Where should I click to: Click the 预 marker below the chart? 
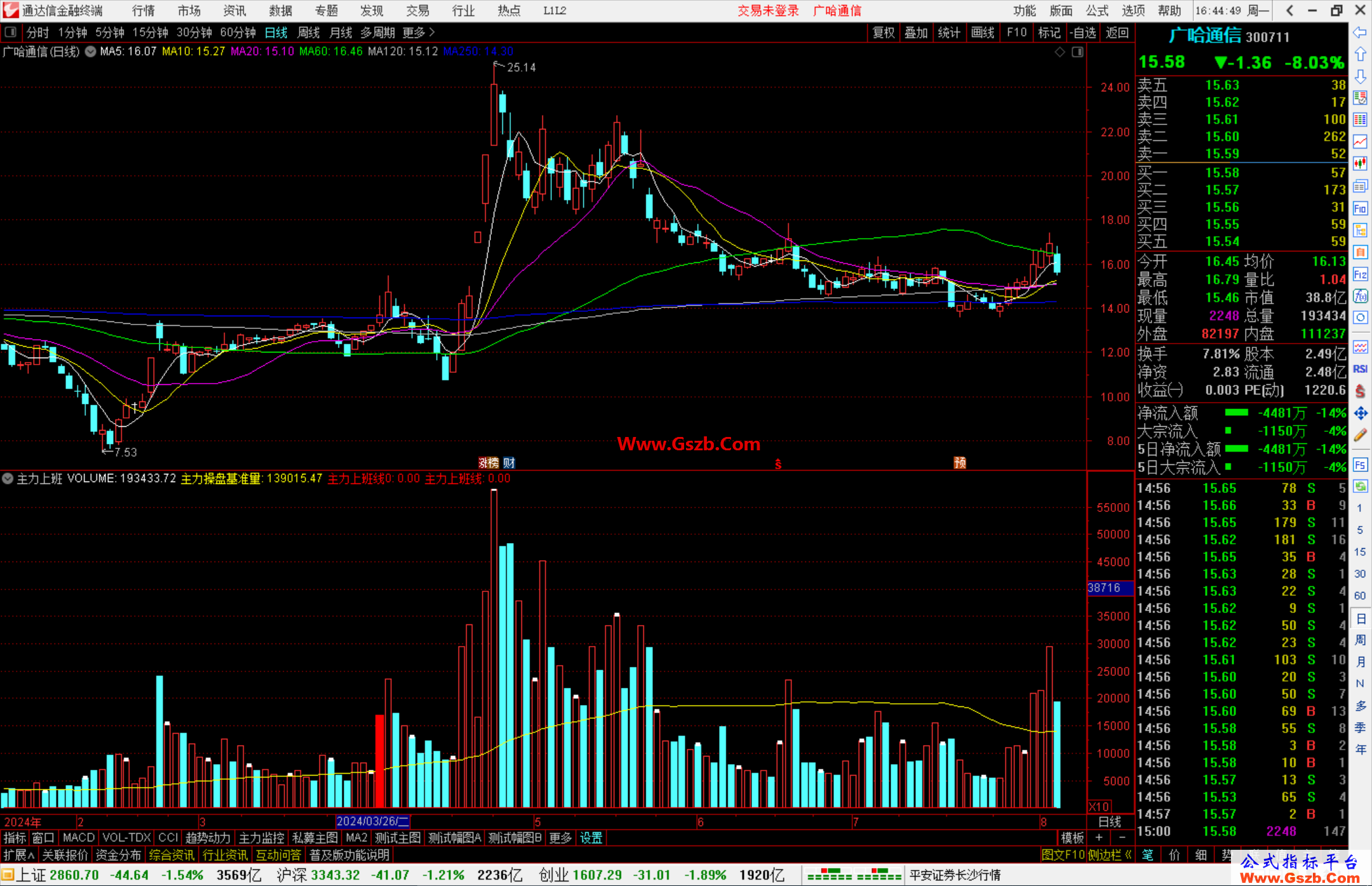(960, 463)
